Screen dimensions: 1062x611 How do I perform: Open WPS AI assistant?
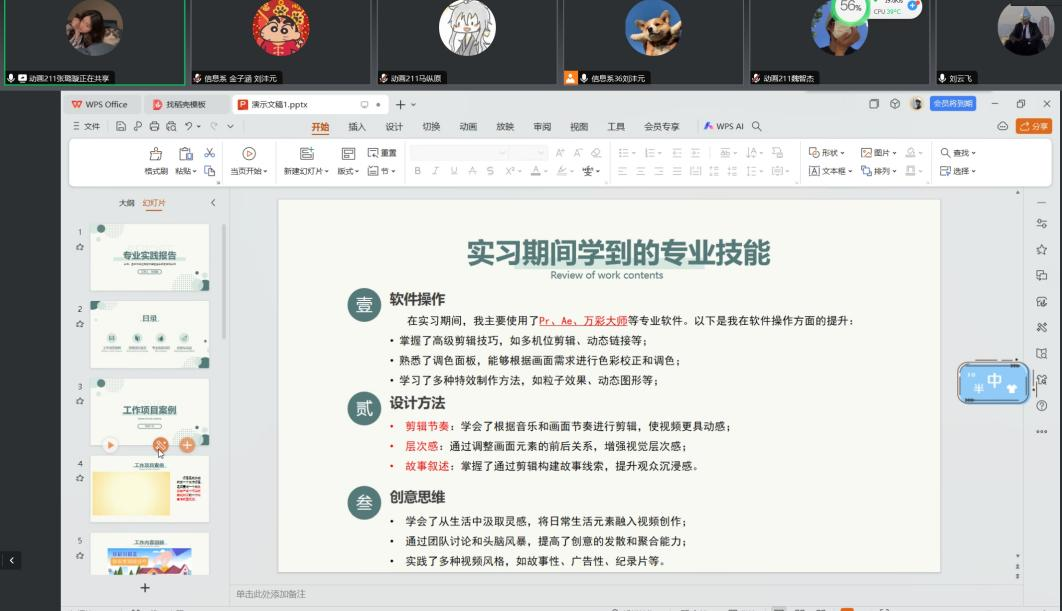coord(724,126)
